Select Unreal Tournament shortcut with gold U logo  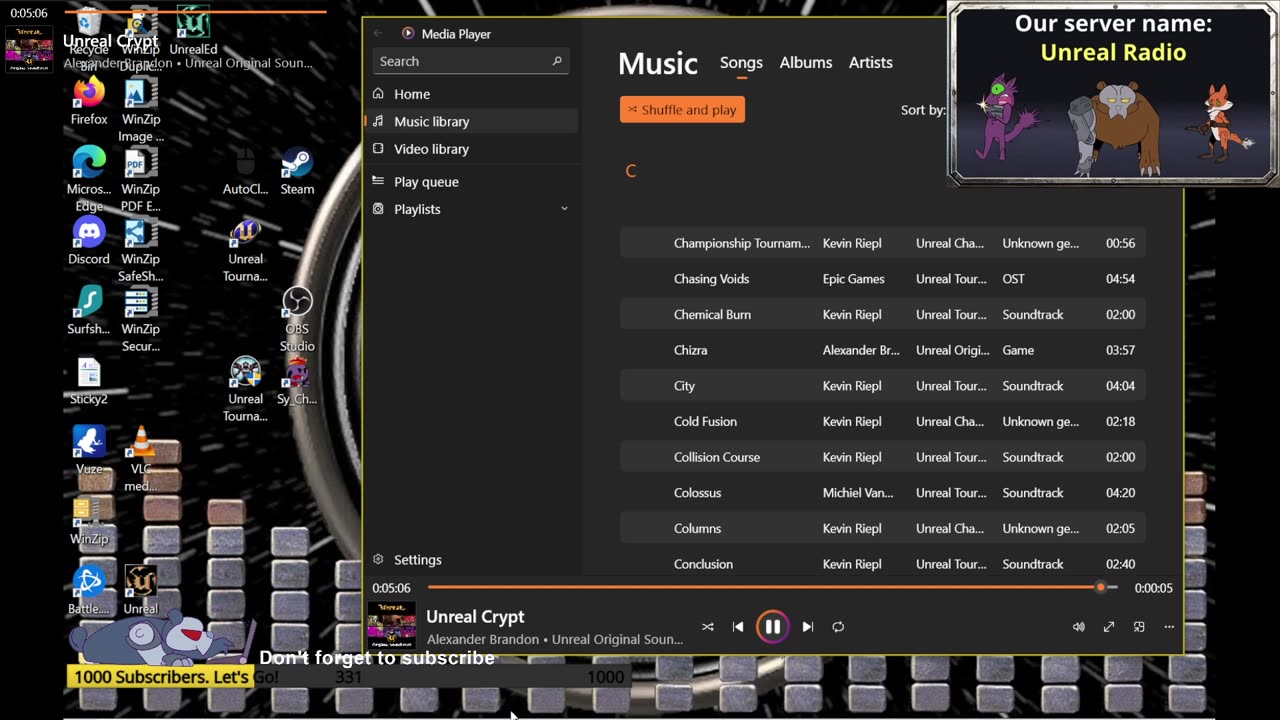click(x=245, y=249)
